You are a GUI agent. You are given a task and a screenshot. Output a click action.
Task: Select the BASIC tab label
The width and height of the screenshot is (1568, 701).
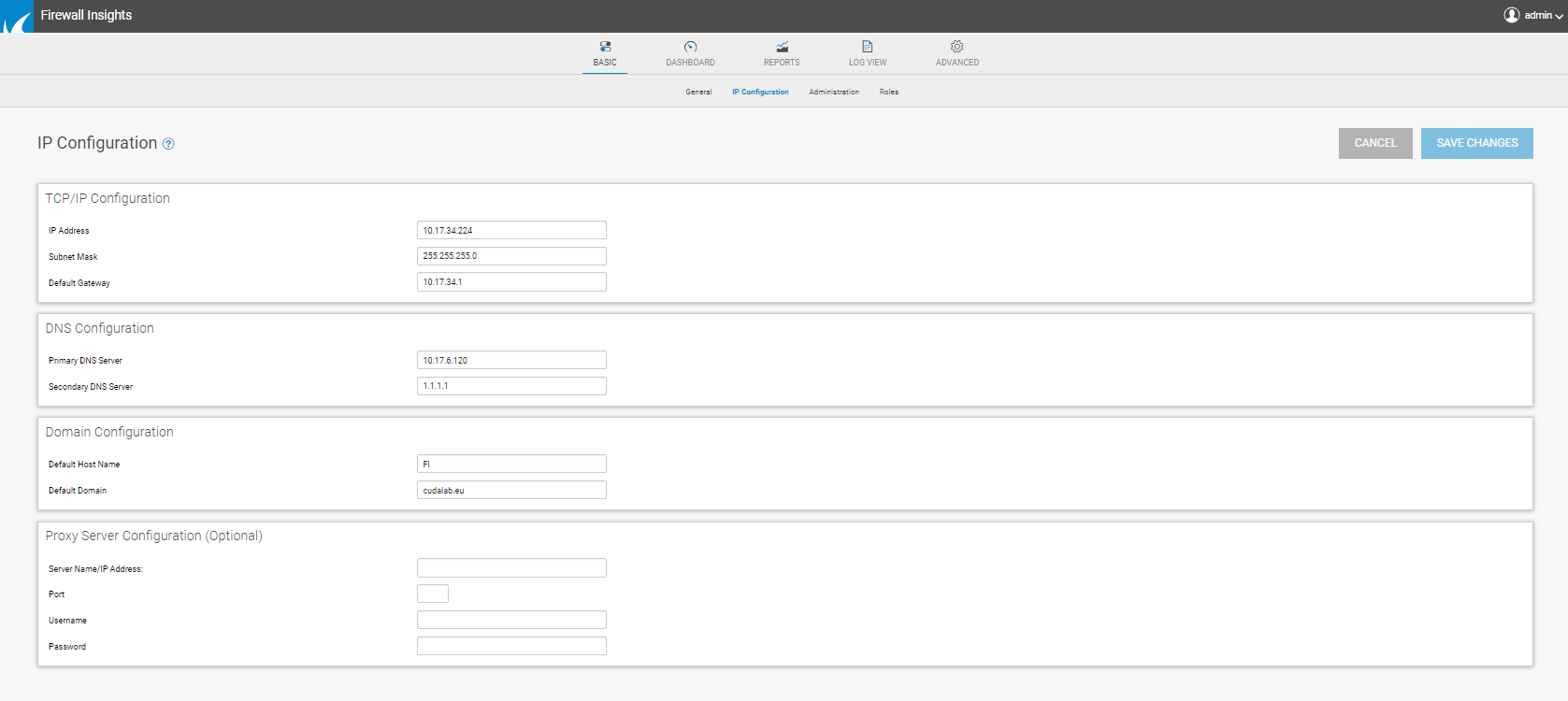(x=605, y=63)
